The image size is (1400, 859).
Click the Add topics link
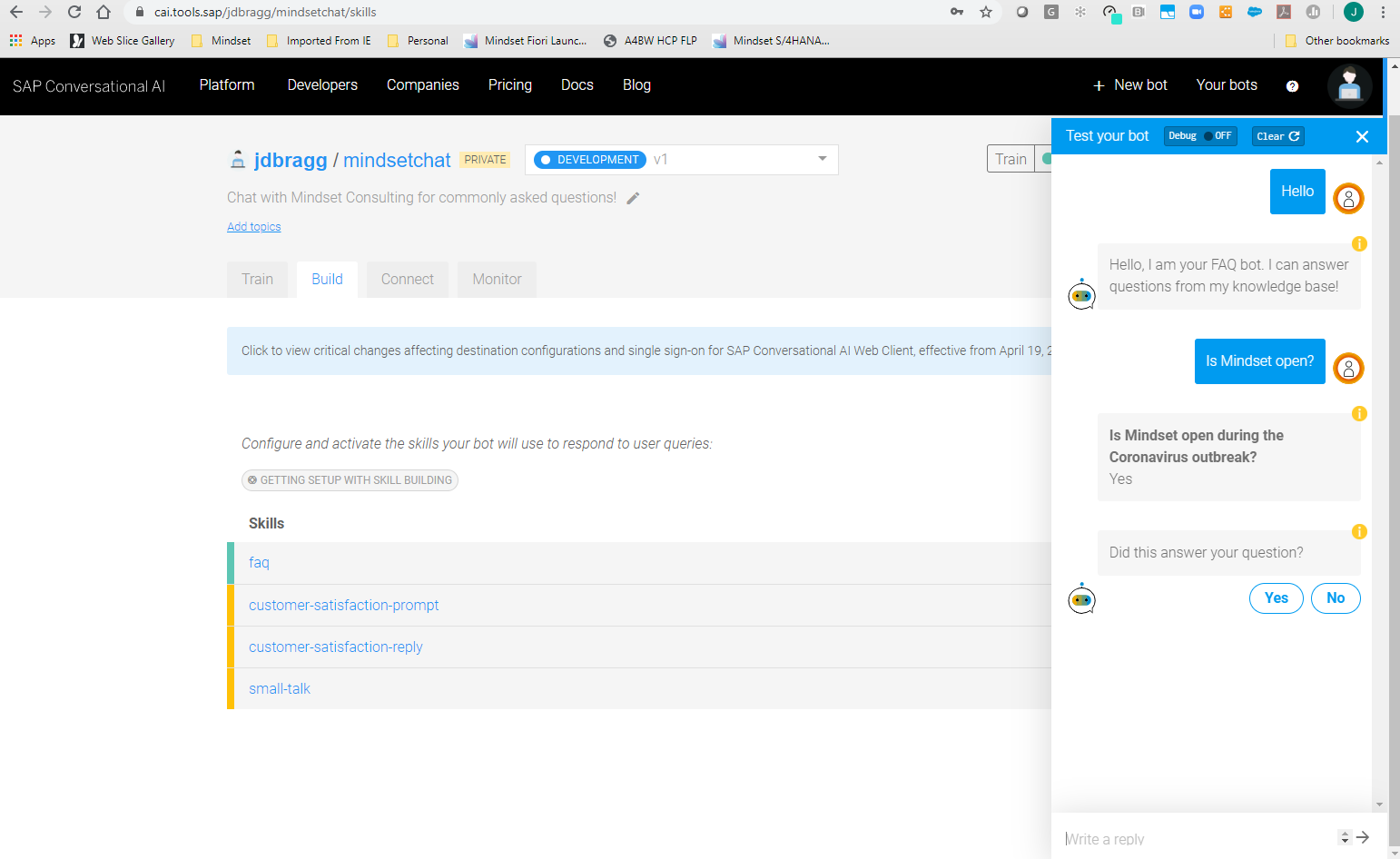(253, 227)
